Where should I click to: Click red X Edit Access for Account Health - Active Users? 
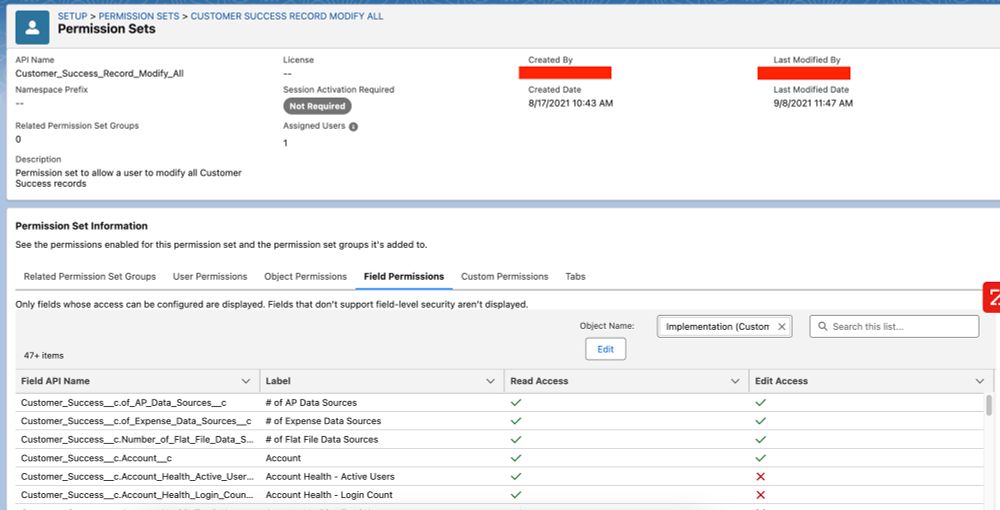click(x=760, y=476)
